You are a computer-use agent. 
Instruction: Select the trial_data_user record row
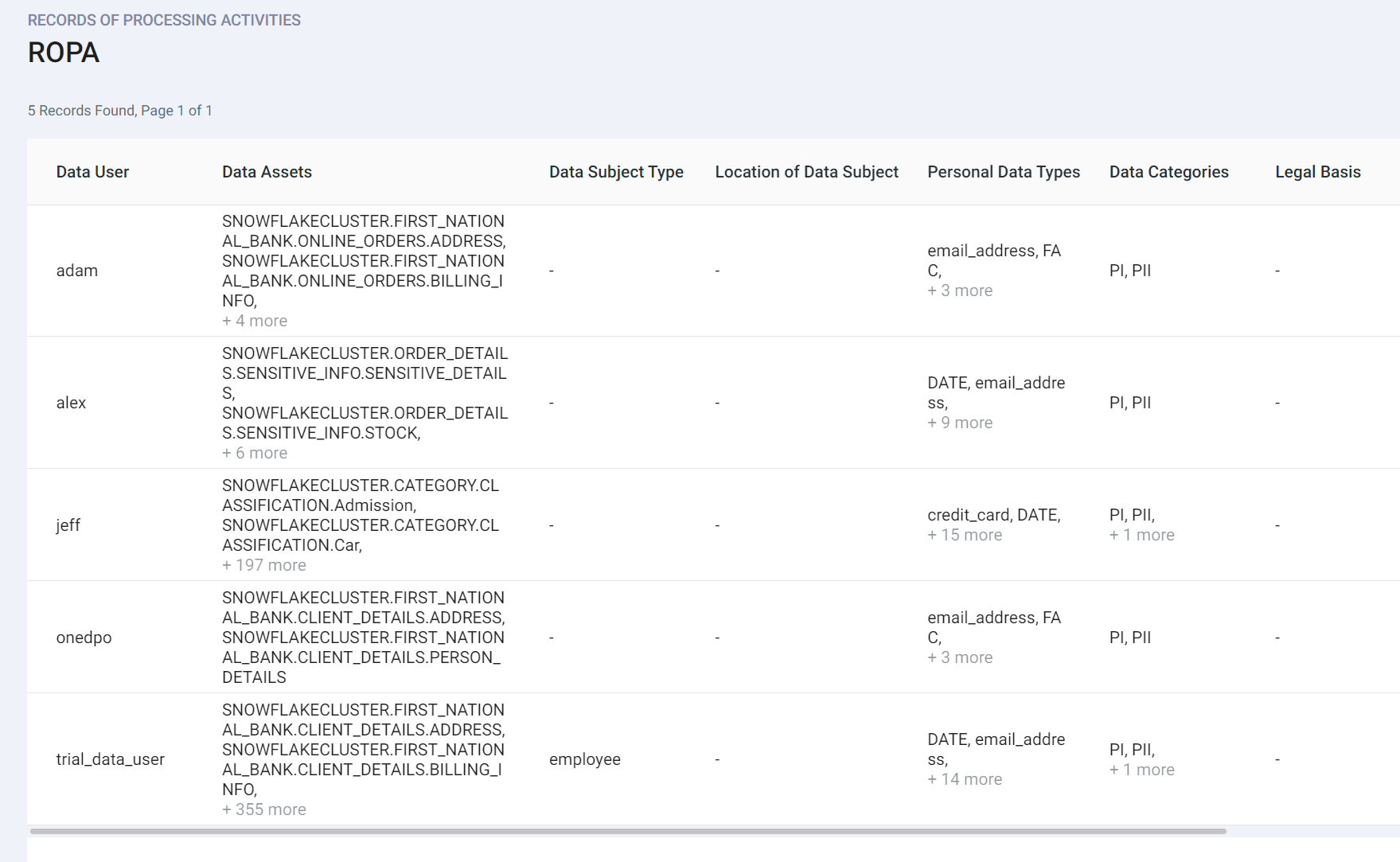coord(111,759)
